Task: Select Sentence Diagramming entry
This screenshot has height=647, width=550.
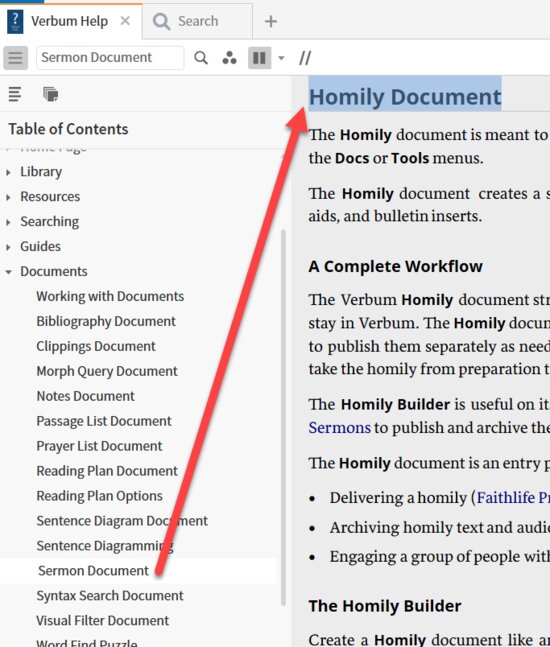Action: (x=105, y=545)
